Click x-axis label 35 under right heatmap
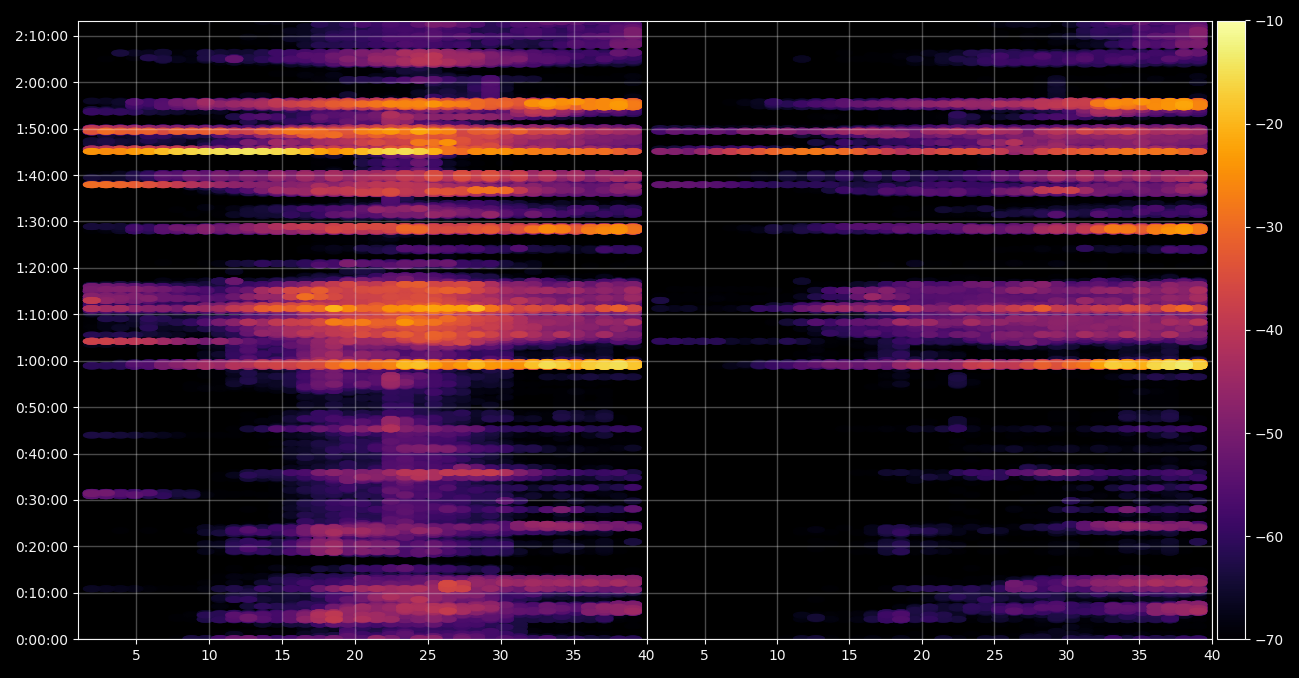Image resolution: width=1299 pixels, height=678 pixels. (1139, 656)
